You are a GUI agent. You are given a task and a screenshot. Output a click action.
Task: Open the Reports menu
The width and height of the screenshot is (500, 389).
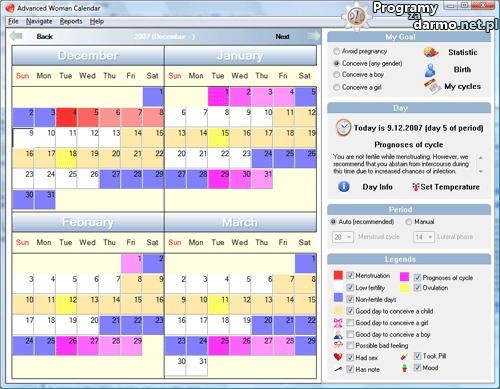71,21
